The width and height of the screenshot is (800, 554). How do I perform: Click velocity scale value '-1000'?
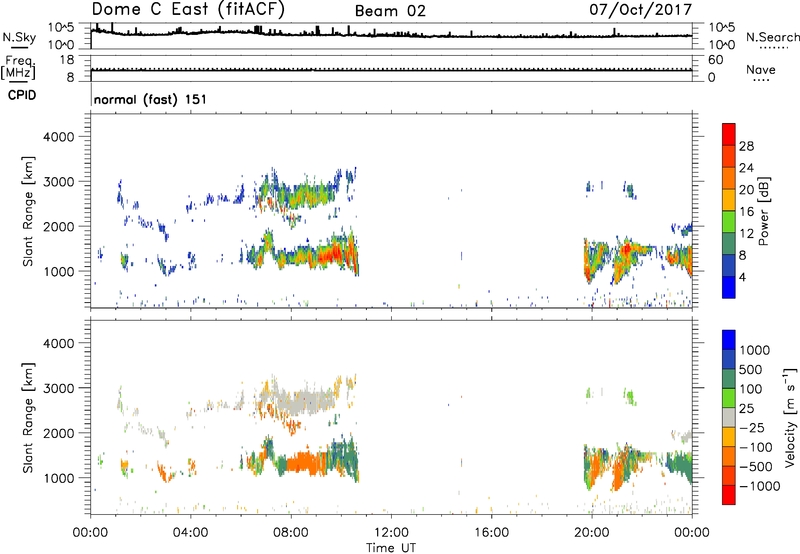(x=759, y=486)
